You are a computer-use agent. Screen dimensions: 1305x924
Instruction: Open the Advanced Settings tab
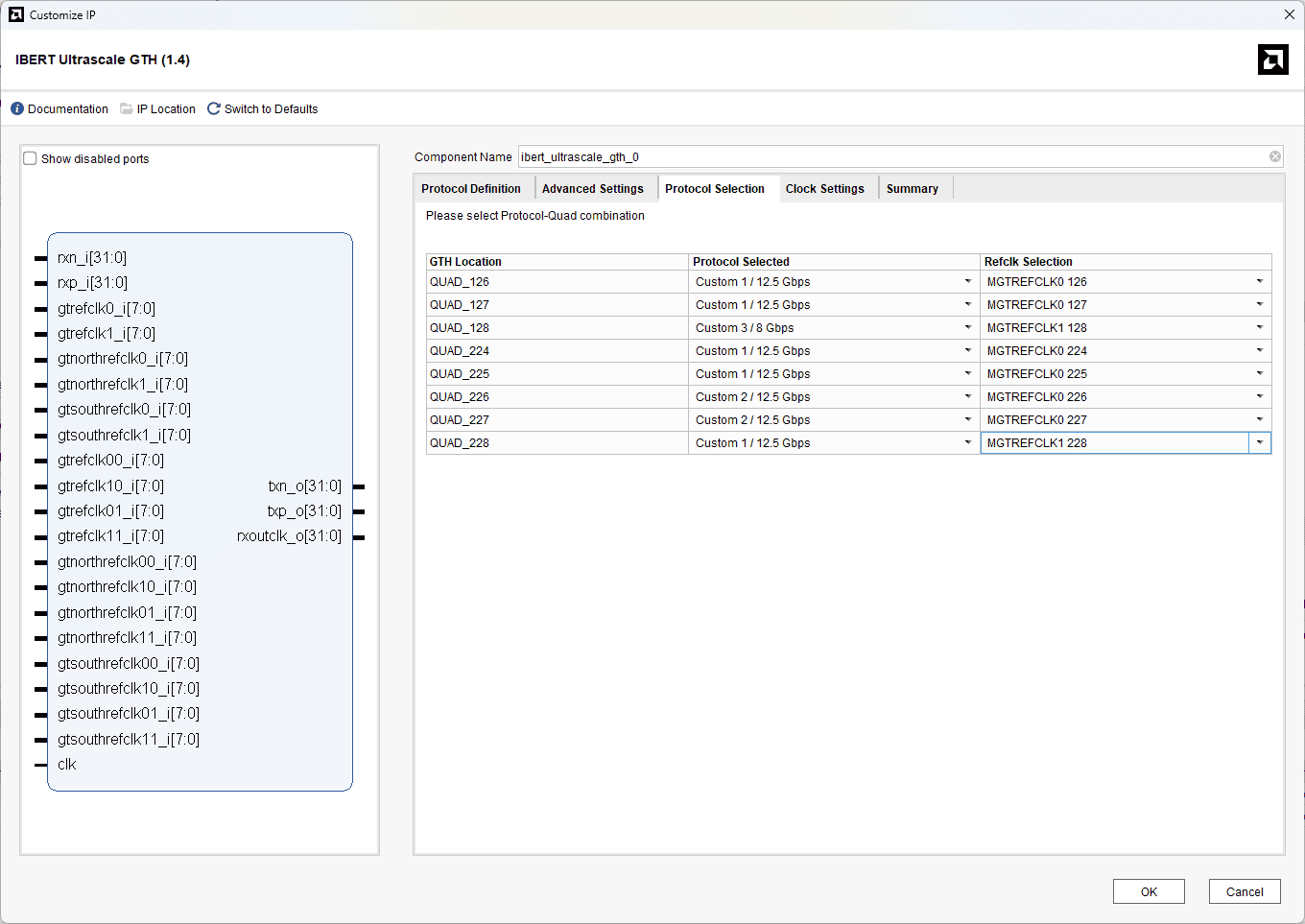(592, 189)
